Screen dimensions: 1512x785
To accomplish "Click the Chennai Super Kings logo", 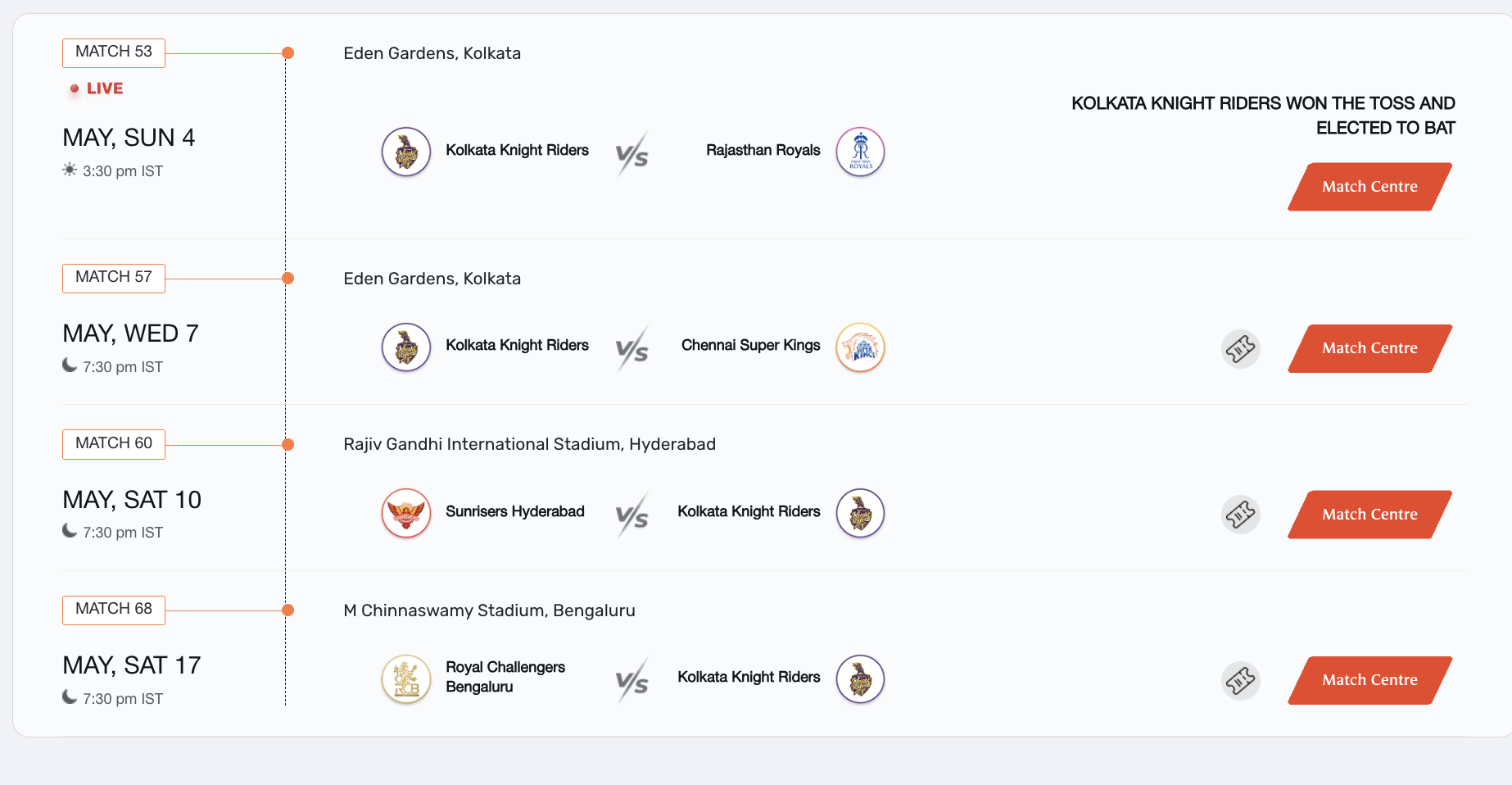I will [x=860, y=347].
